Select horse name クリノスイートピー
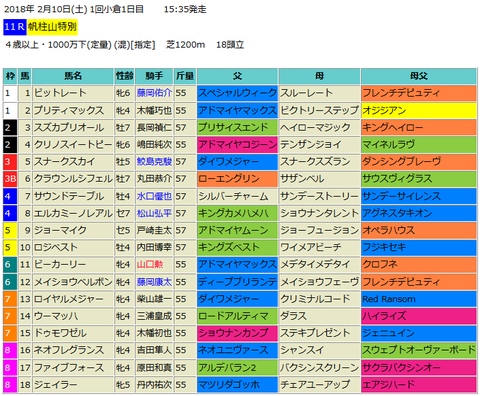The image size is (480, 396). click(73, 145)
